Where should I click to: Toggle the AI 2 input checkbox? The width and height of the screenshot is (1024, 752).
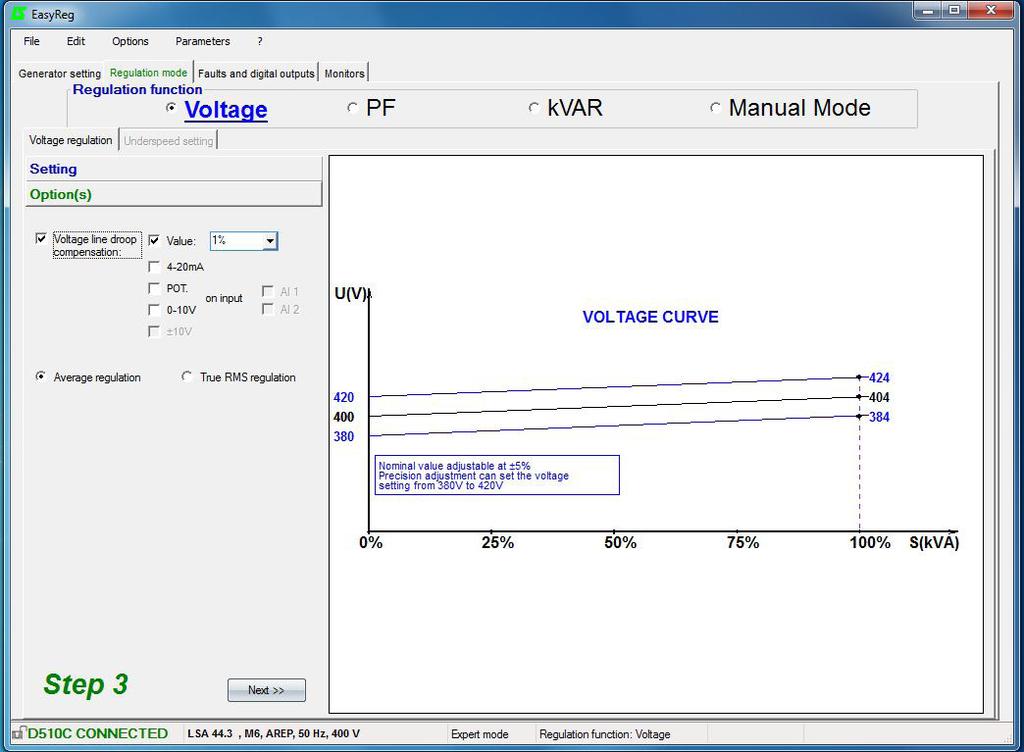(267, 309)
